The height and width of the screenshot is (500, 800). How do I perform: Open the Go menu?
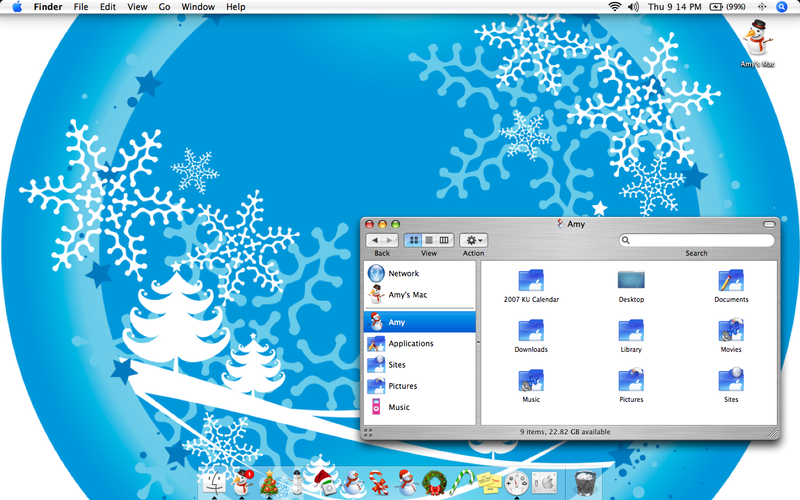pyautogui.click(x=164, y=7)
